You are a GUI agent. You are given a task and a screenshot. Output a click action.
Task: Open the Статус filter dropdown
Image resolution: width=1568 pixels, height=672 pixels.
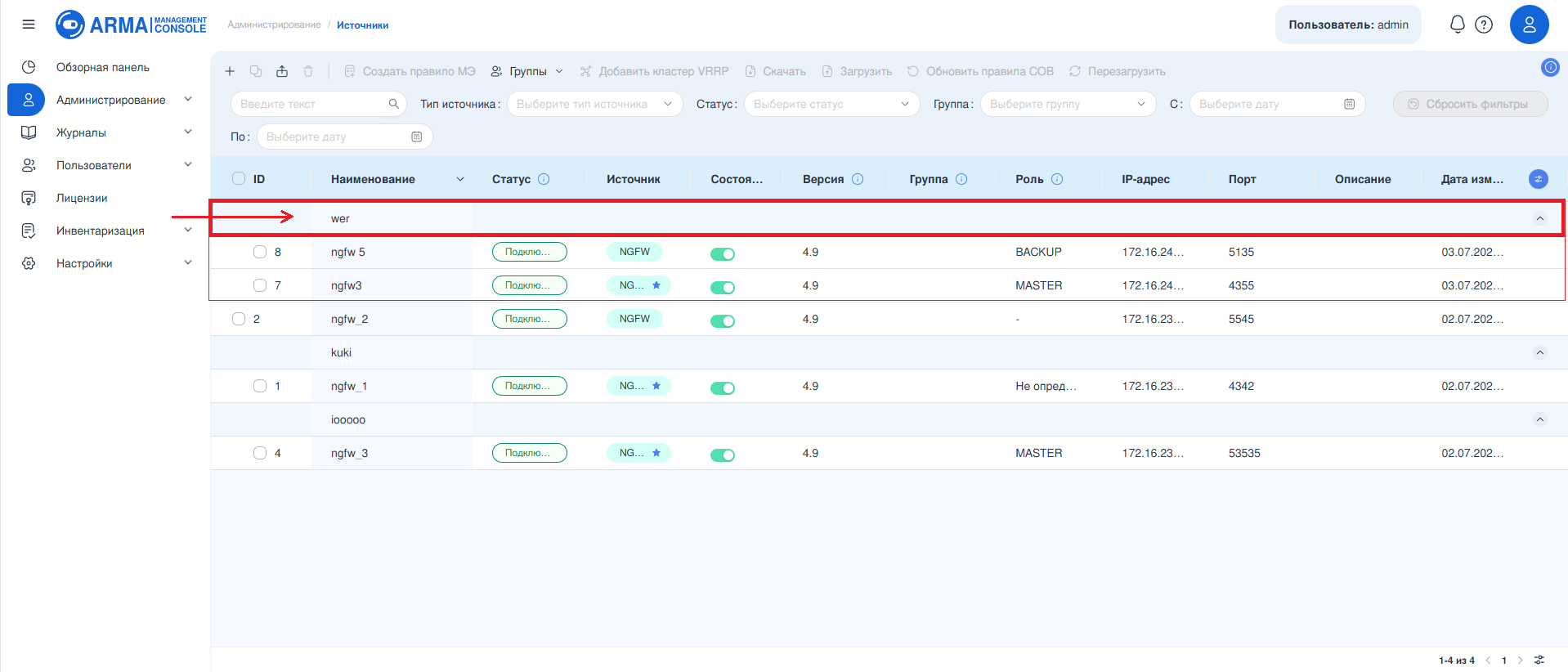pos(831,104)
